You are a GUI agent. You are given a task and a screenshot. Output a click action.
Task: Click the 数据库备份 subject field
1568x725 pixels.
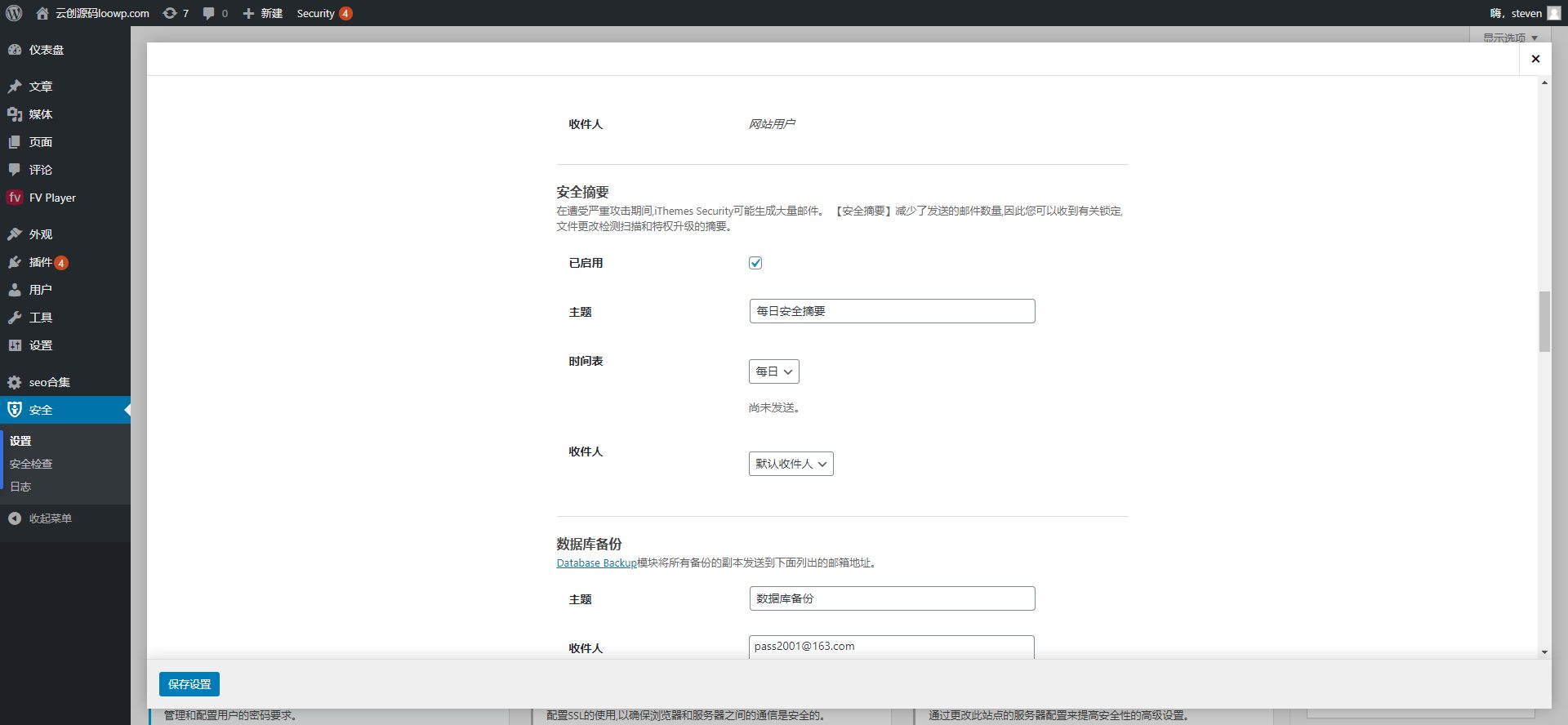click(x=892, y=598)
